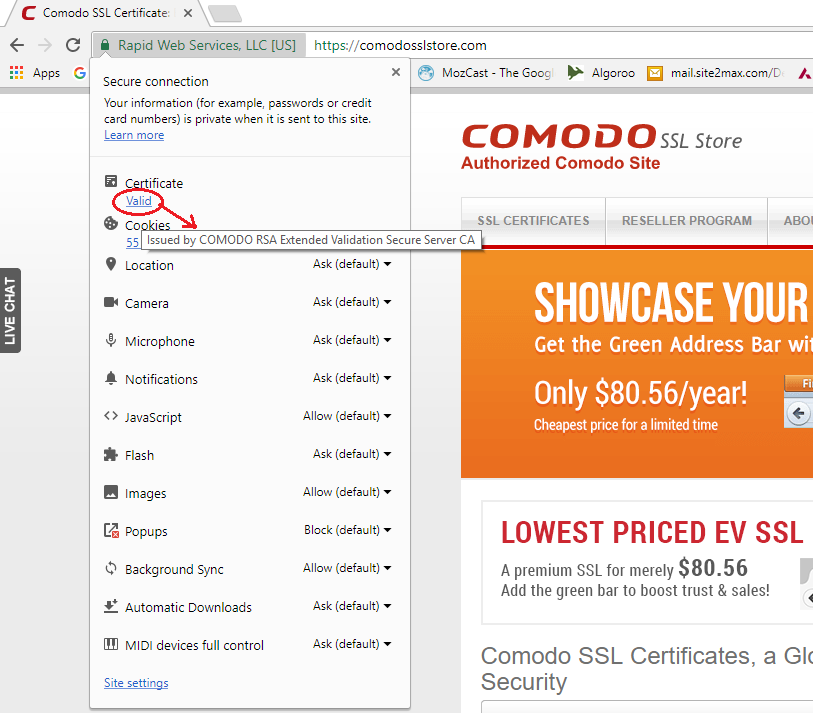
Task: Close the Secure connection popup
Action: 396,72
